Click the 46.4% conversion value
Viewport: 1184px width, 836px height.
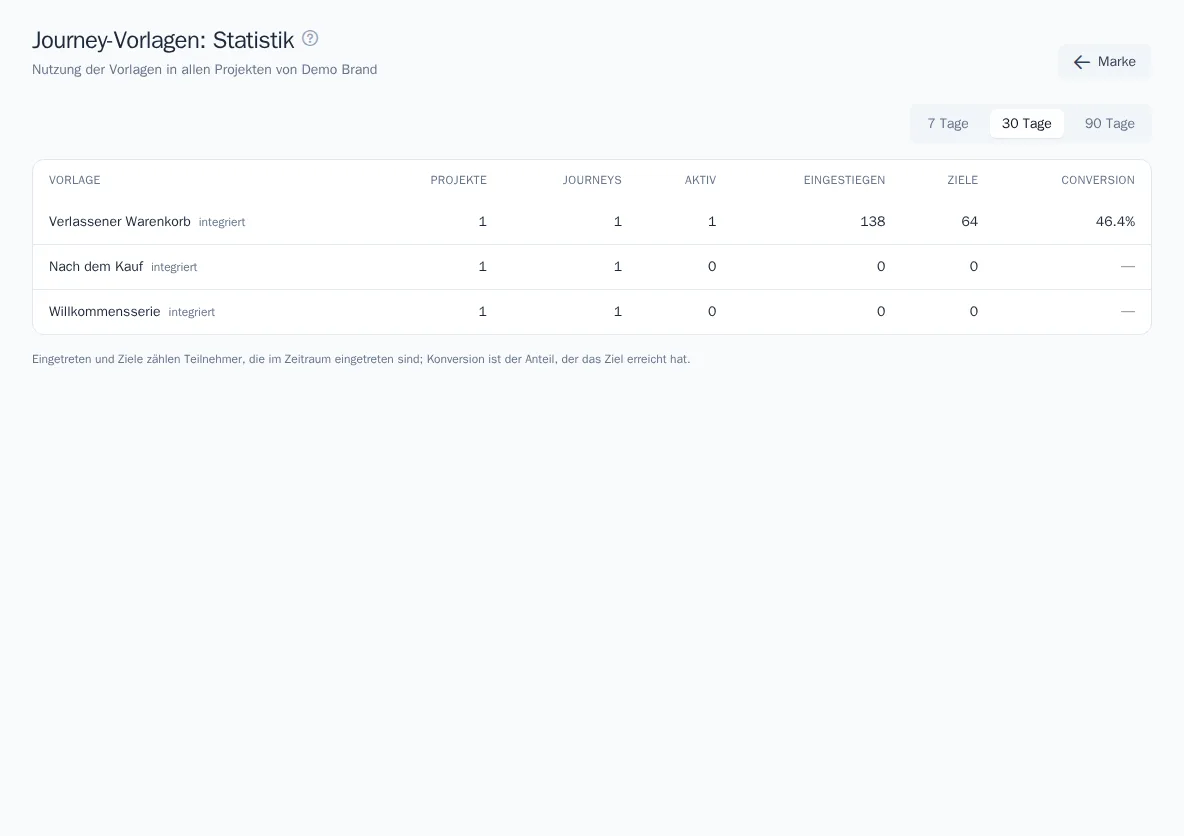(1115, 221)
